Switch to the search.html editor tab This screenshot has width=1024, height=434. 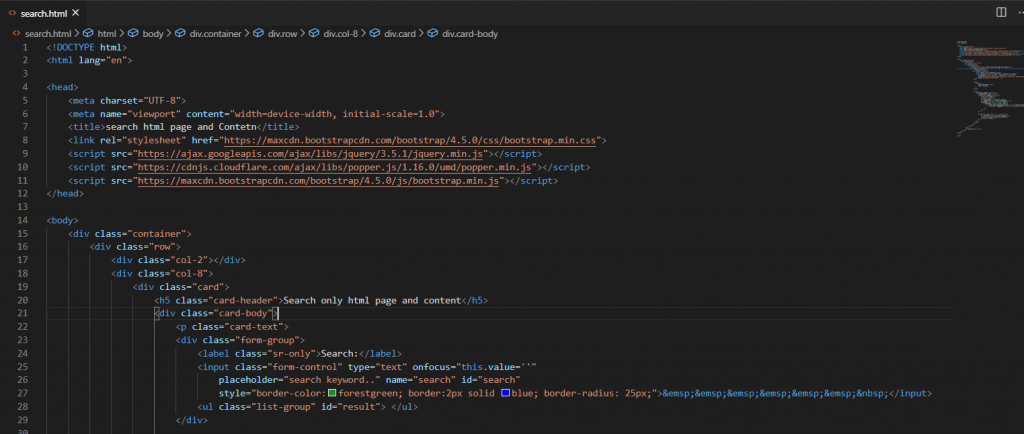(x=43, y=12)
